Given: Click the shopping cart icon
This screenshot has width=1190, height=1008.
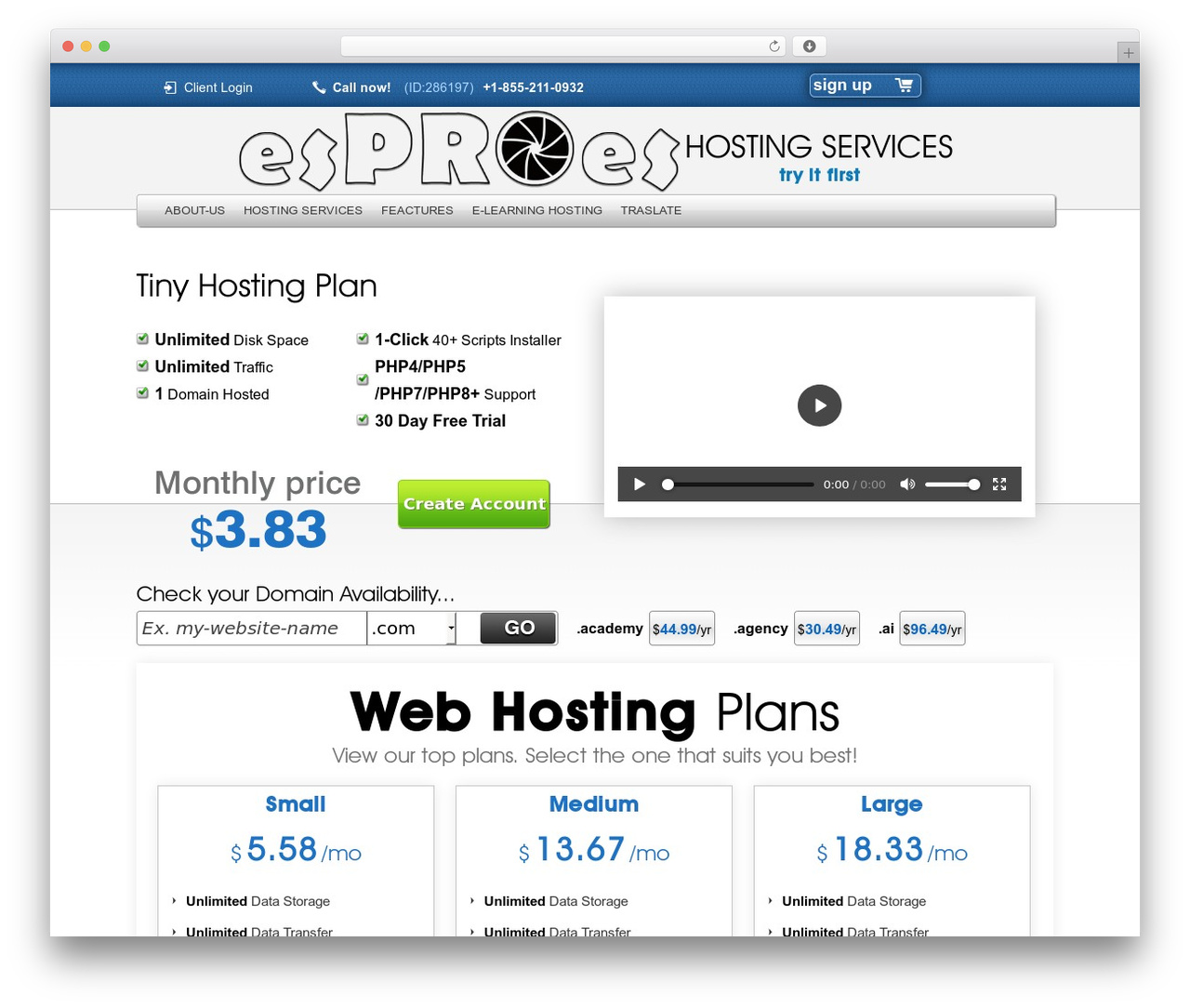Looking at the screenshot, I should 903,86.
